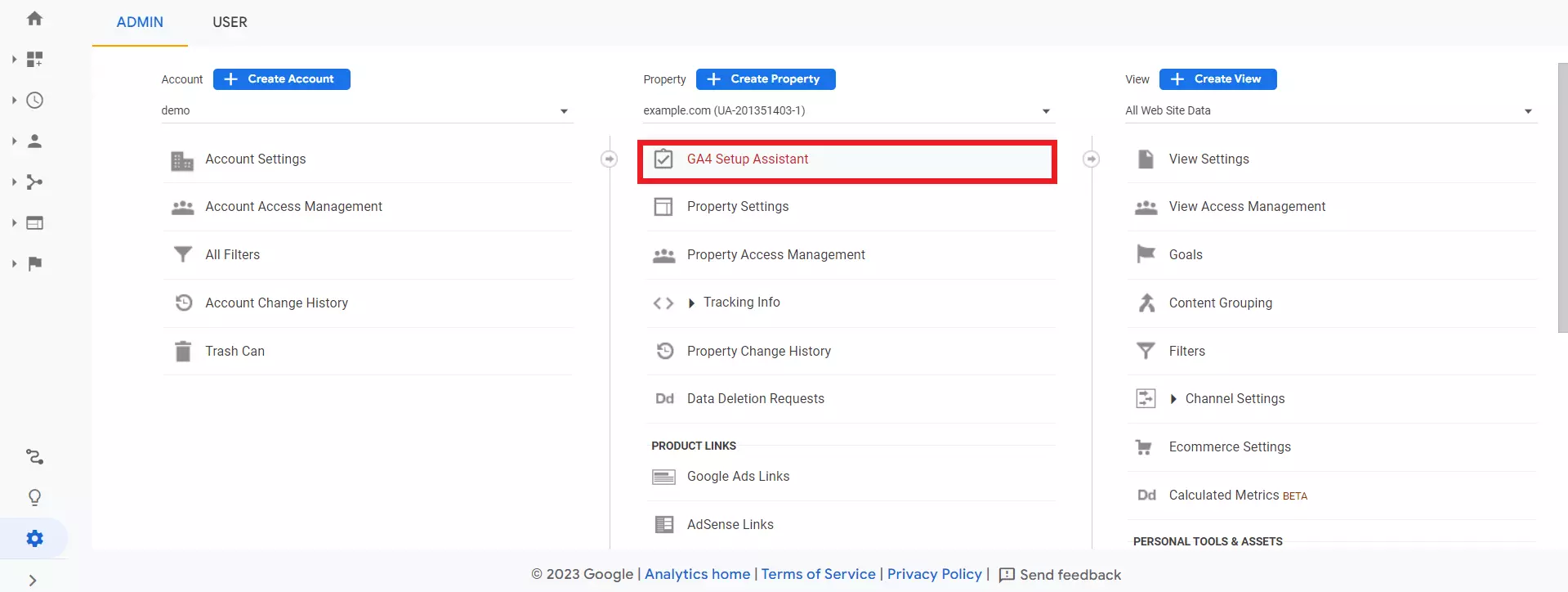The height and width of the screenshot is (592, 1568).
Task: Click the View Access Management people icon
Action: point(1146,208)
